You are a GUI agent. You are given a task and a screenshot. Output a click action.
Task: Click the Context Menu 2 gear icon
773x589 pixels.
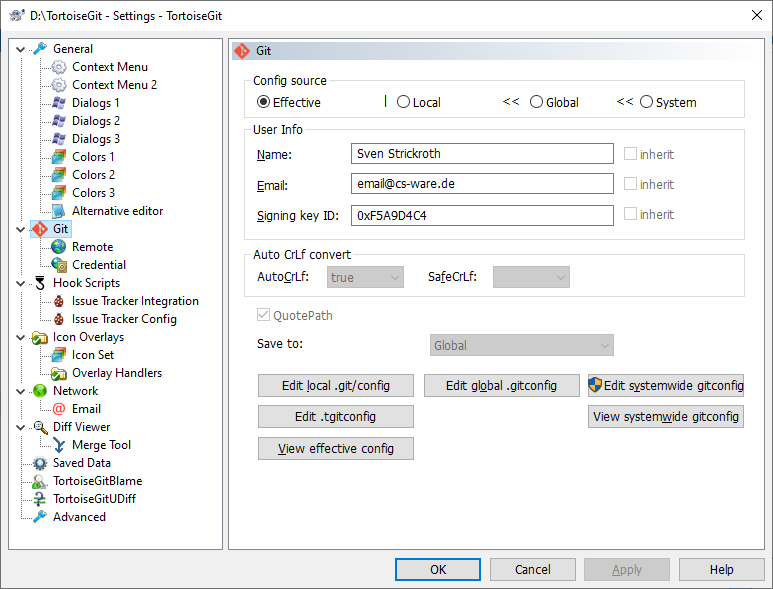(59, 85)
